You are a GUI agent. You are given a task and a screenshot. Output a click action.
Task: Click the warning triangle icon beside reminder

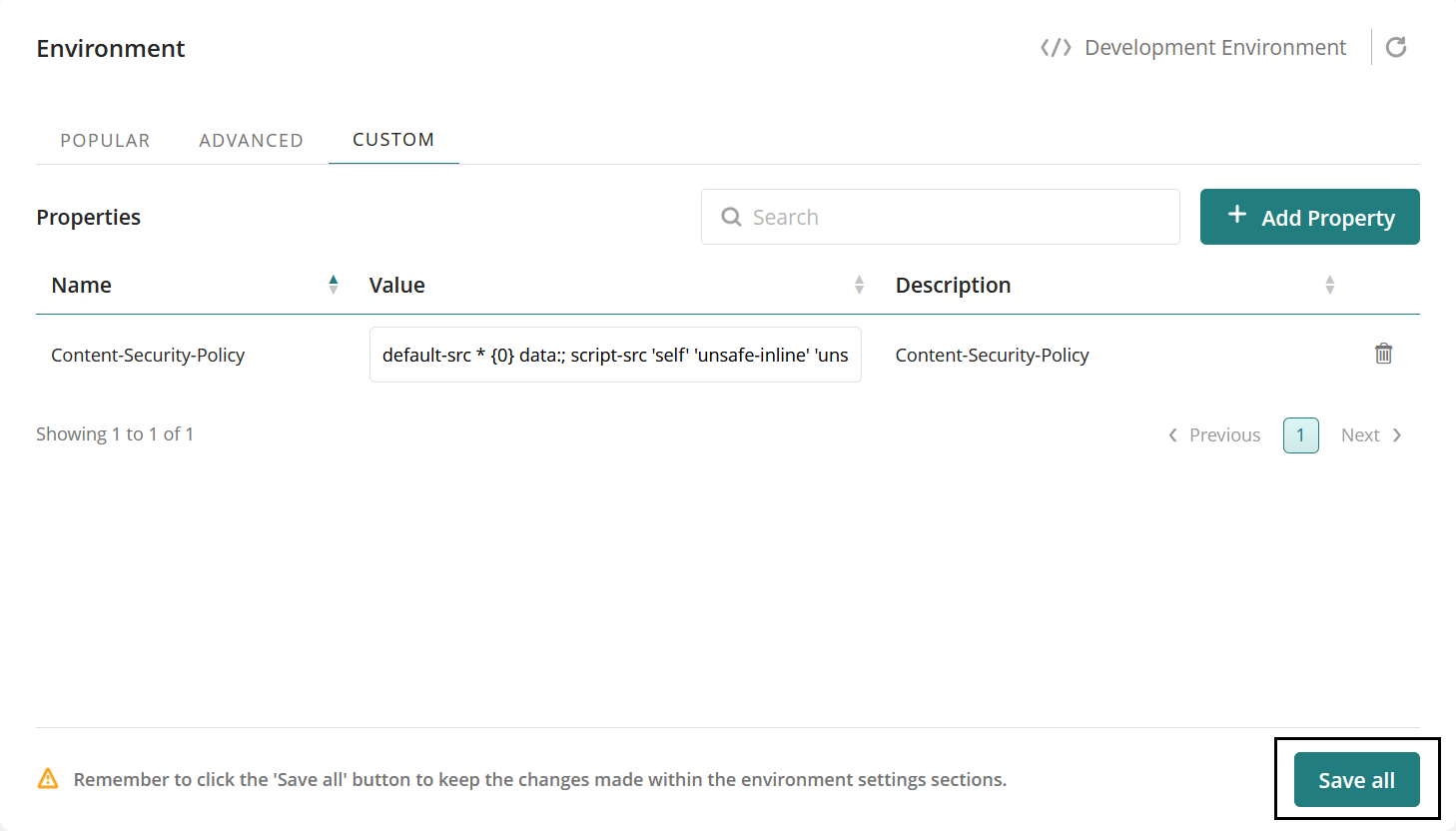tap(48, 779)
